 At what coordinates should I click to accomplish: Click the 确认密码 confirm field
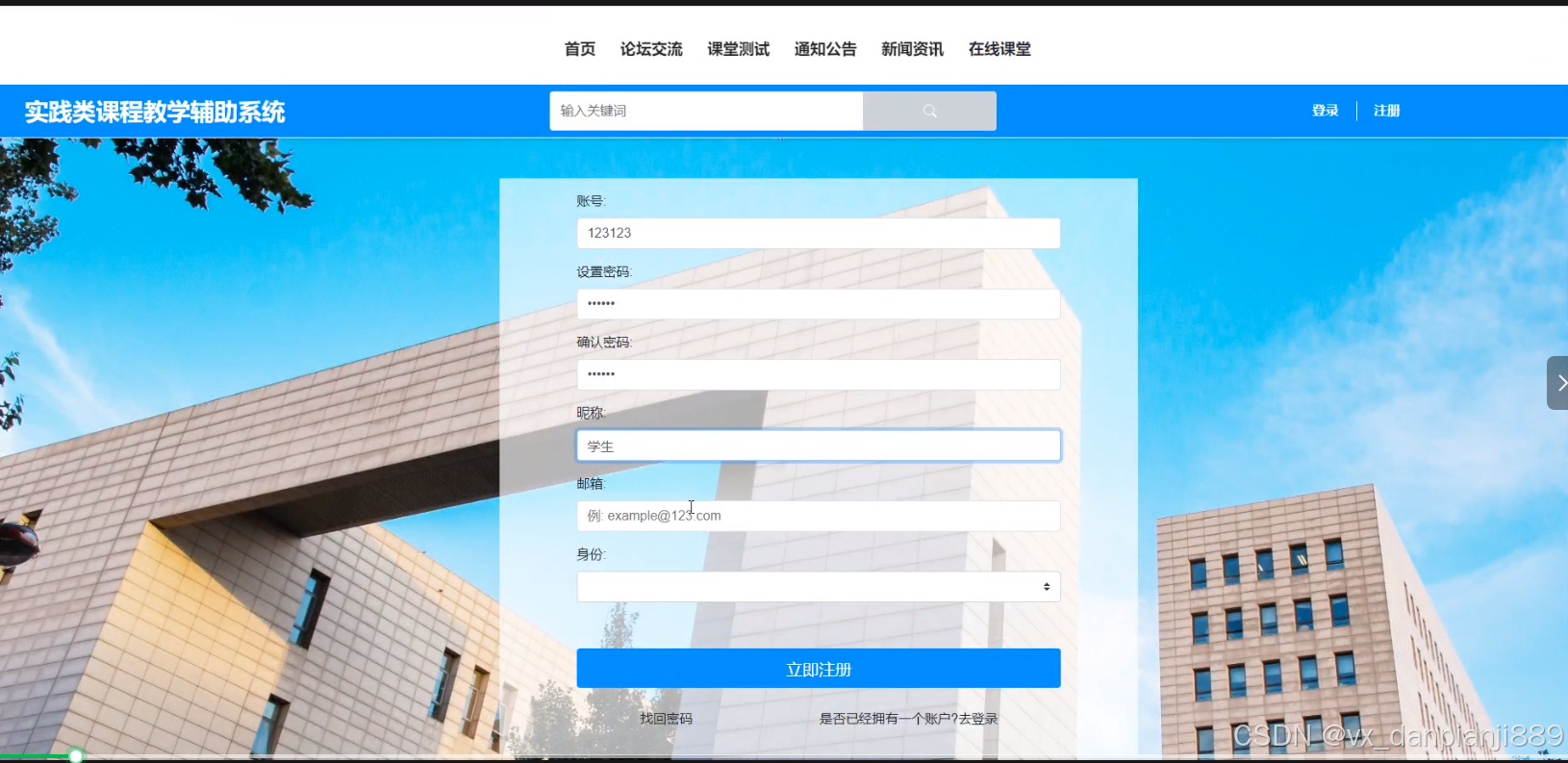(819, 374)
